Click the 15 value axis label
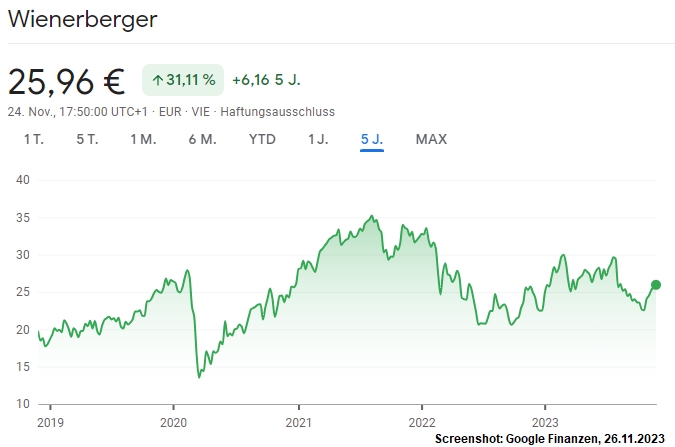The height and width of the screenshot is (447, 675). 23,367
